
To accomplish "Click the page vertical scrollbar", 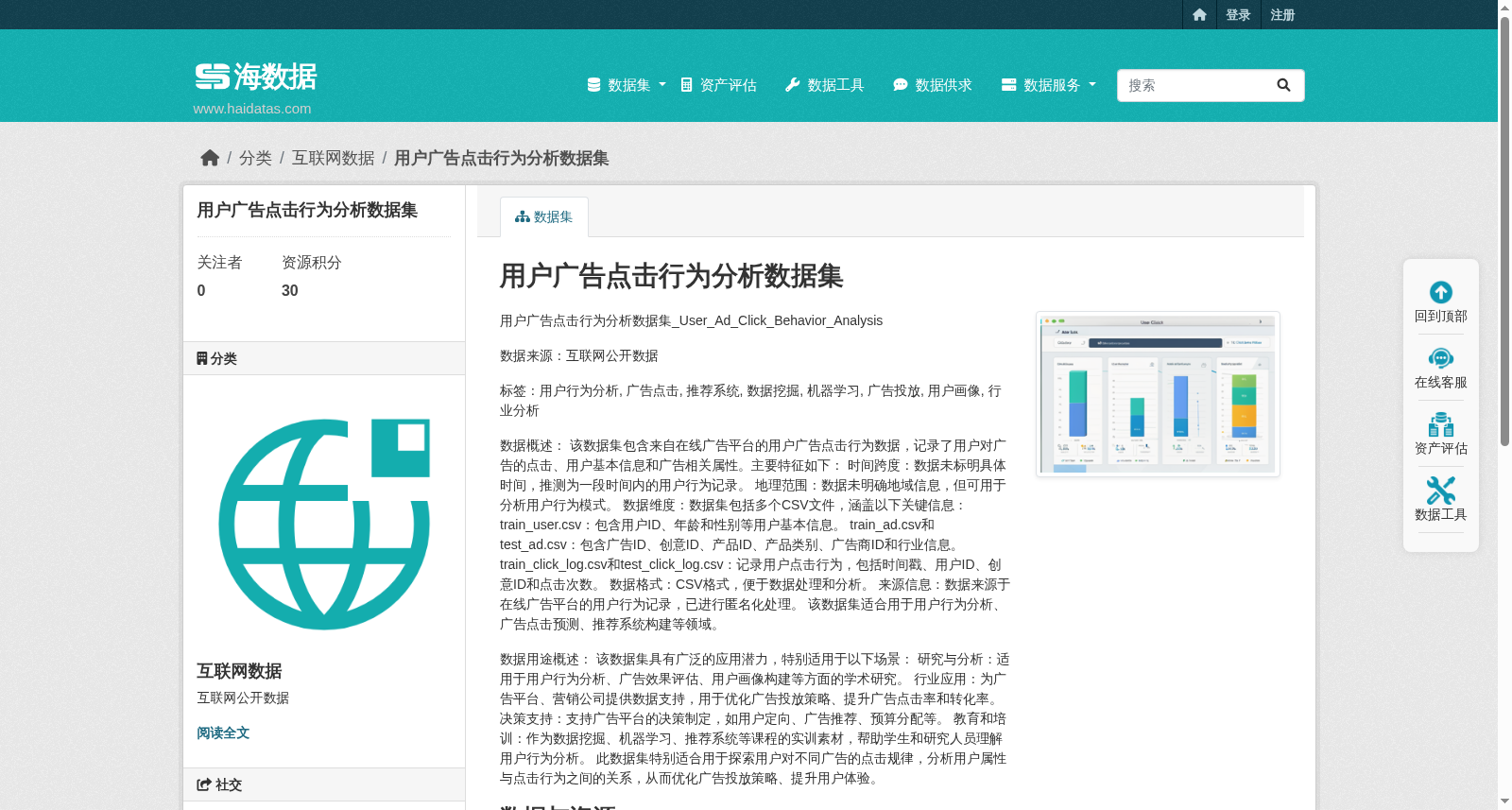I will point(1504,231).
